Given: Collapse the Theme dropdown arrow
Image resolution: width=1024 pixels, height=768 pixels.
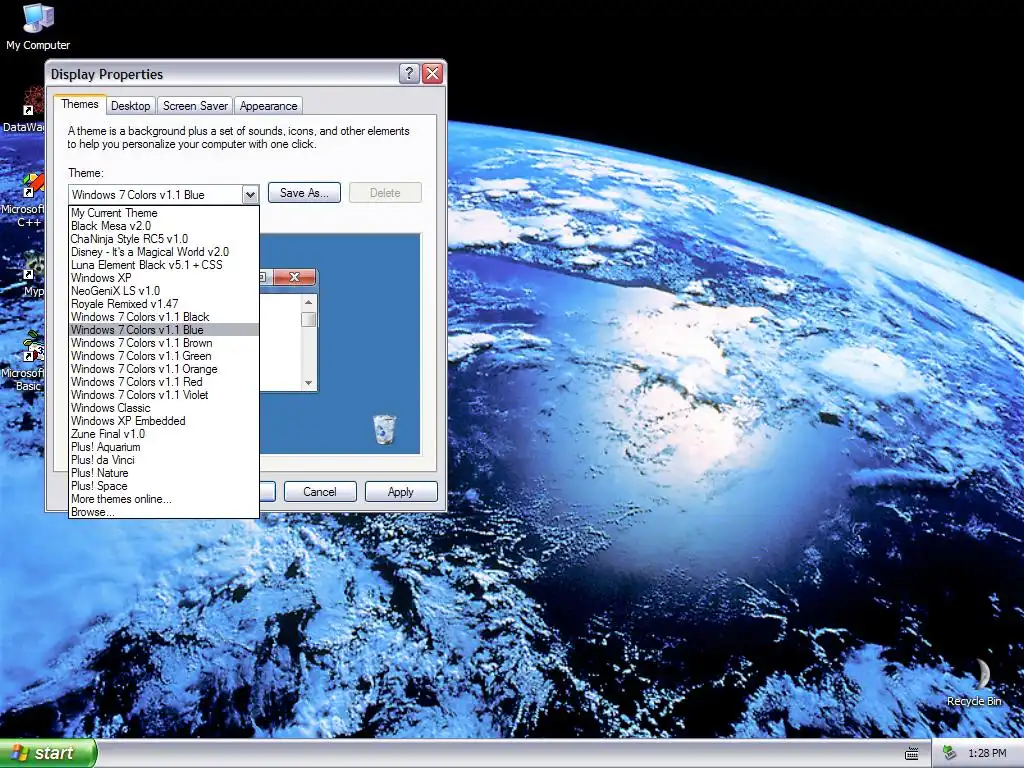Looking at the screenshot, I should 250,195.
